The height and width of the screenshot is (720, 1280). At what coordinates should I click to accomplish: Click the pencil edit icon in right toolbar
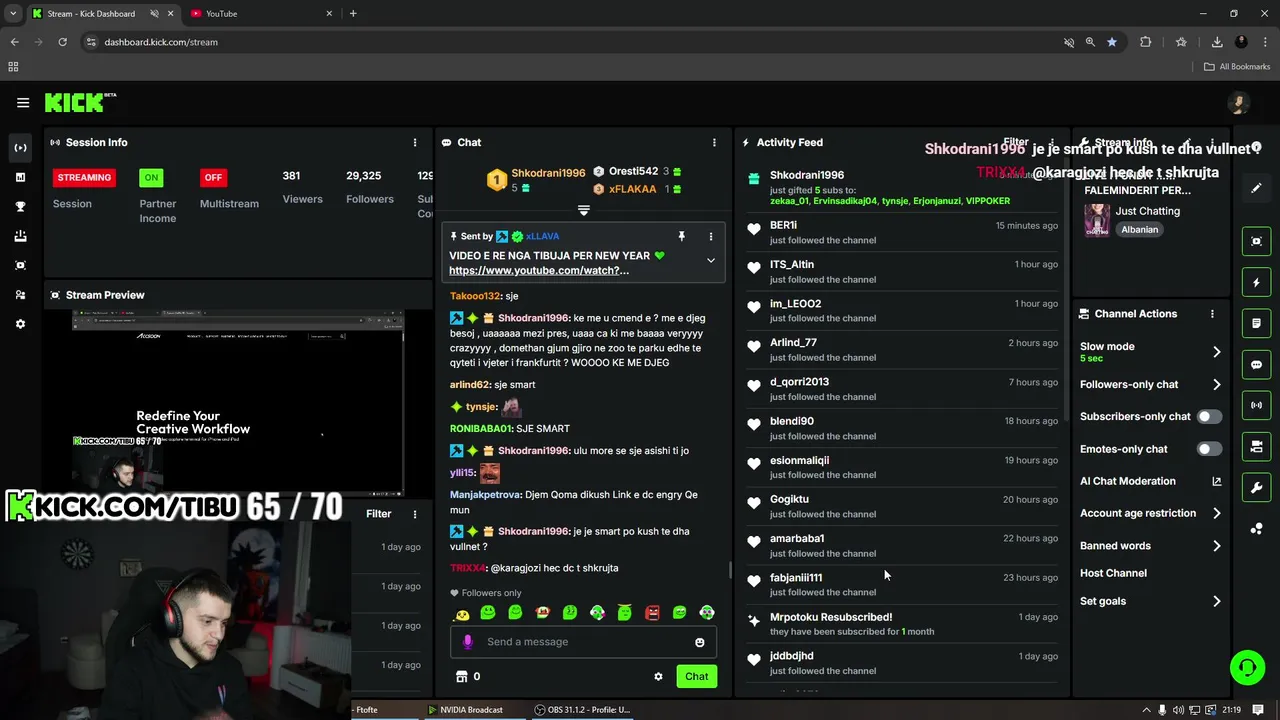tap(1257, 188)
